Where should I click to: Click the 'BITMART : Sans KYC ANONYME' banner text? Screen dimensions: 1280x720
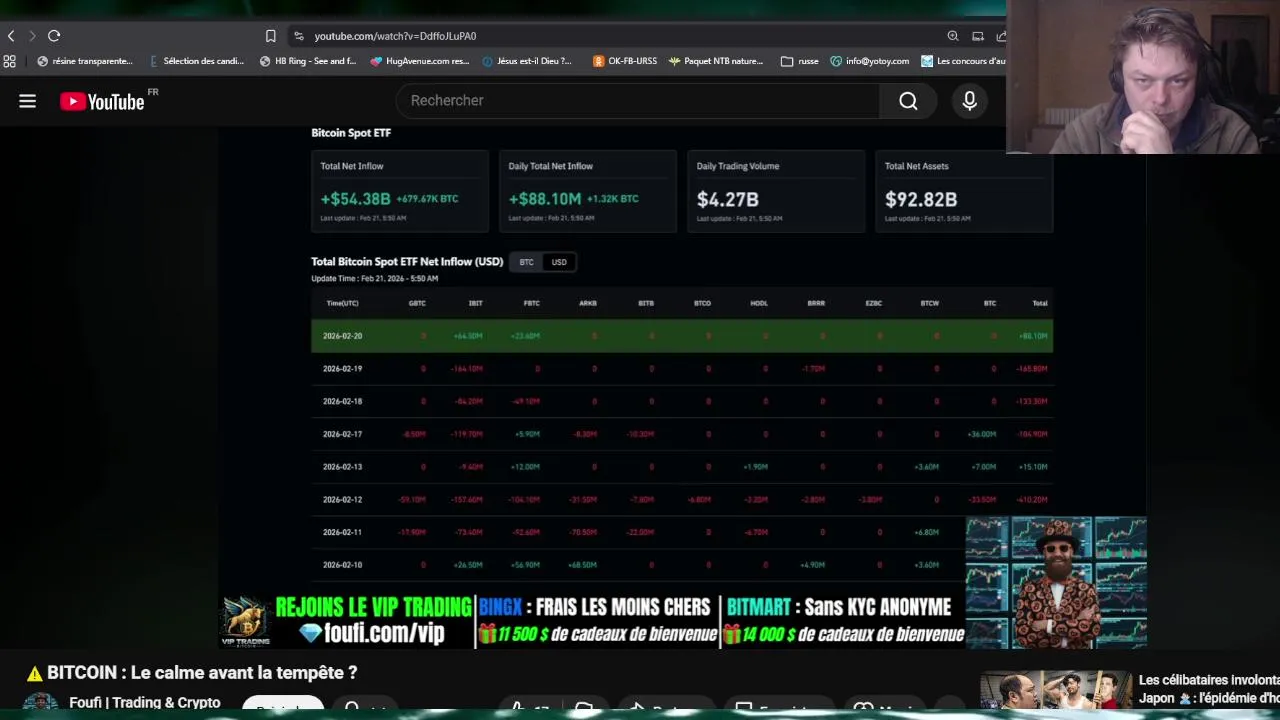click(x=839, y=607)
